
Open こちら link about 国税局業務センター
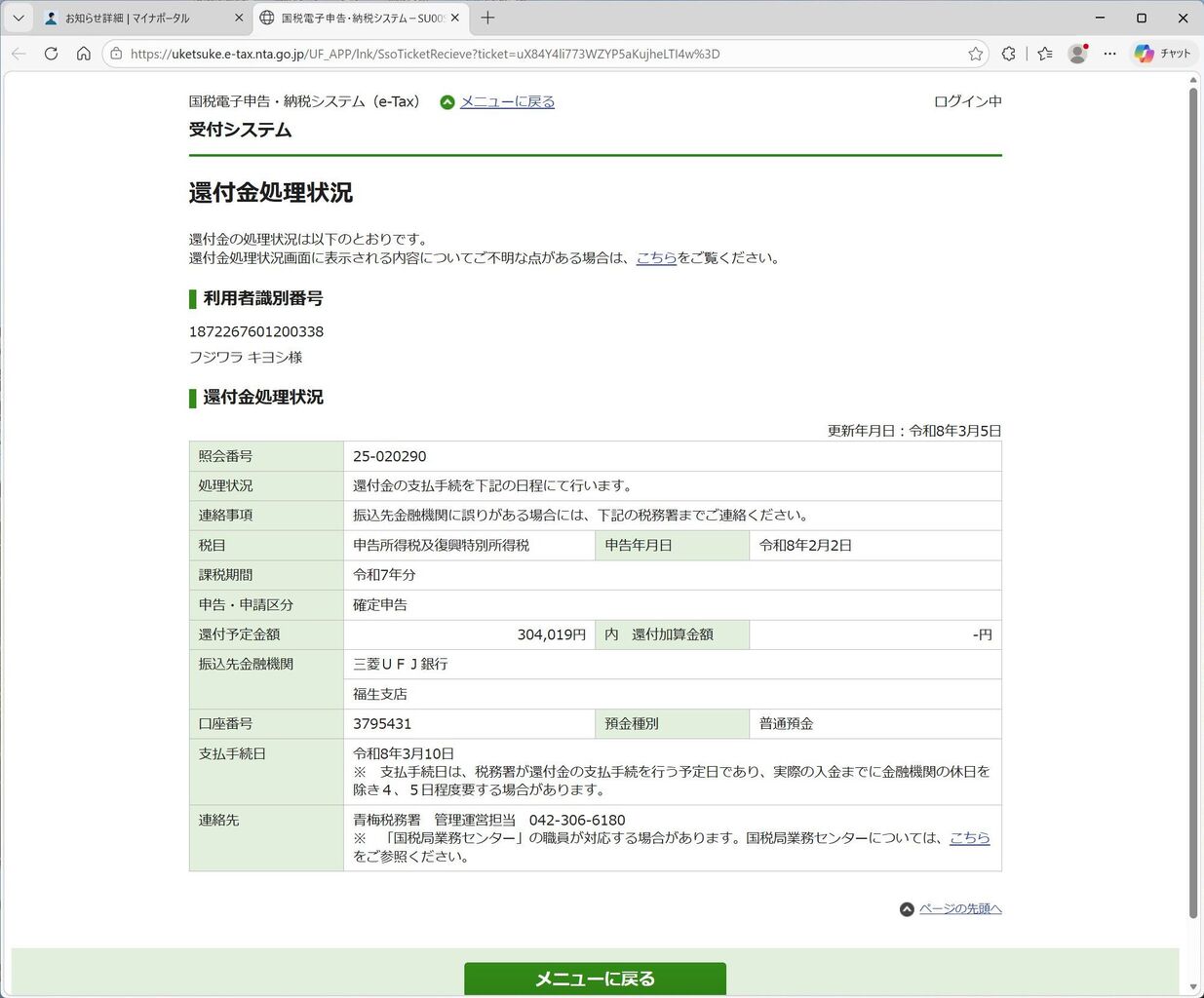969,837
